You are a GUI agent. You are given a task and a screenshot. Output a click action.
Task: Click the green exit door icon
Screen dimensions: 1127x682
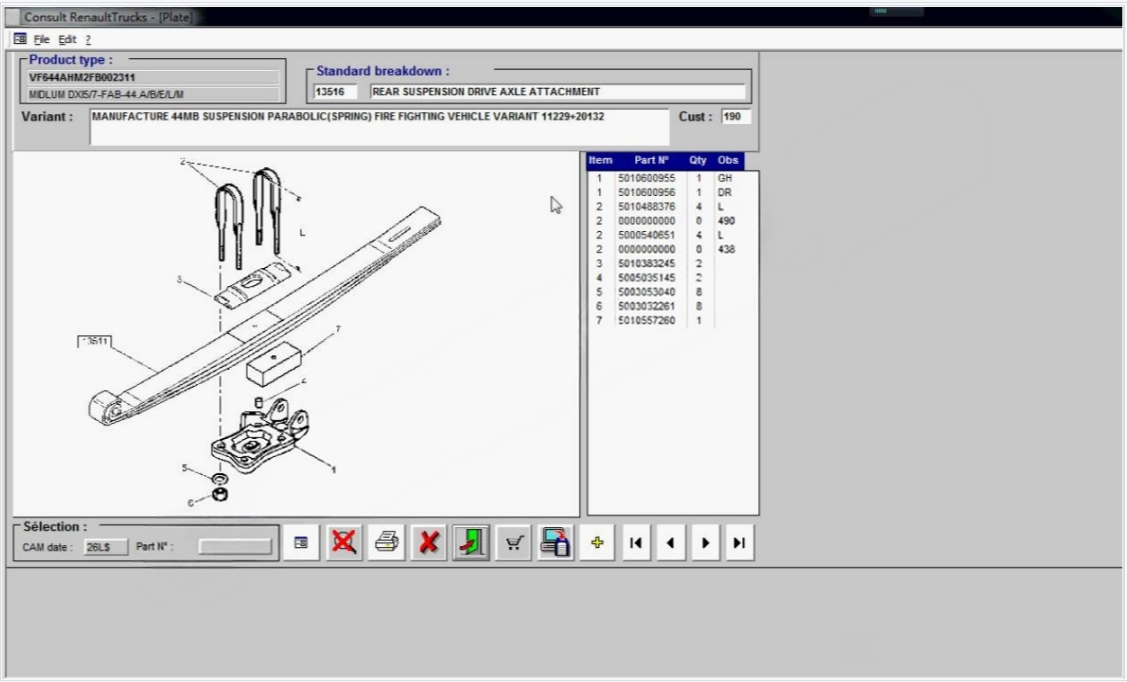pyautogui.click(x=472, y=543)
